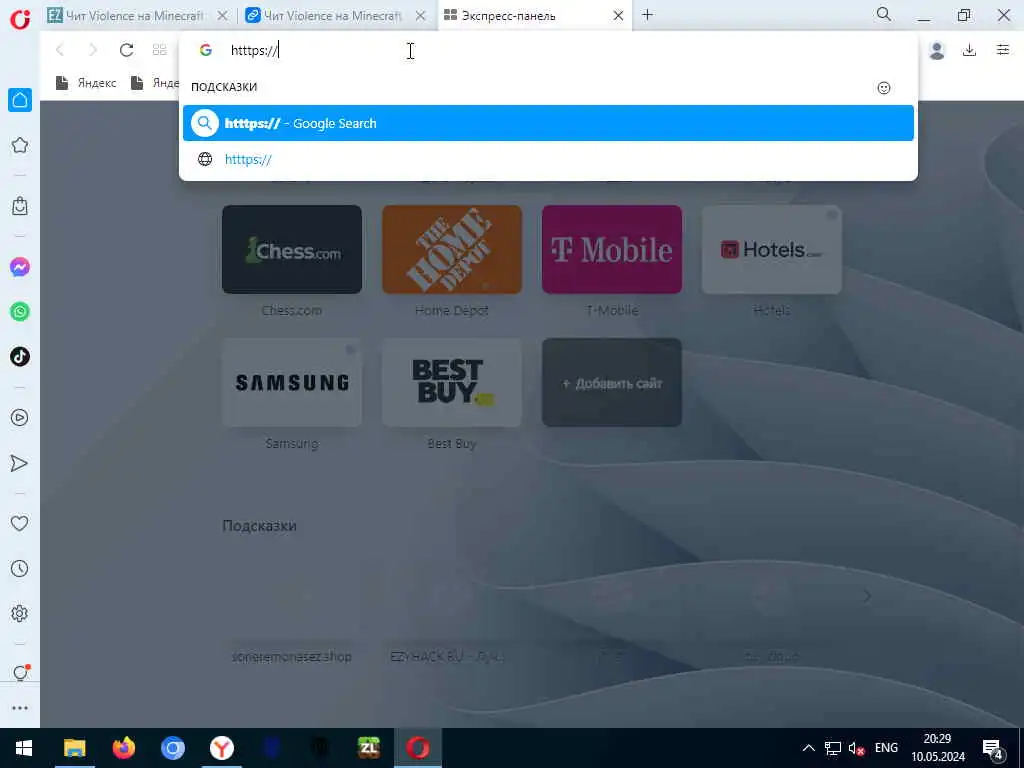Open the T-Mobile speed dial tile
Screen dimensions: 1024x768
point(612,249)
